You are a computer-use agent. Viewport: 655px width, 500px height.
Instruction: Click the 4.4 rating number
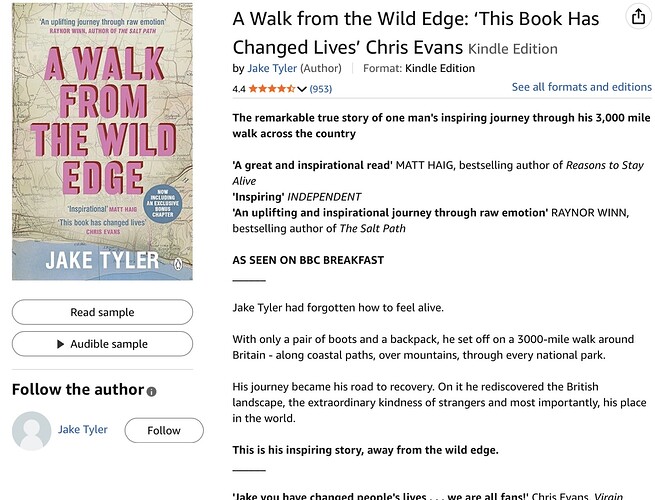pos(239,89)
